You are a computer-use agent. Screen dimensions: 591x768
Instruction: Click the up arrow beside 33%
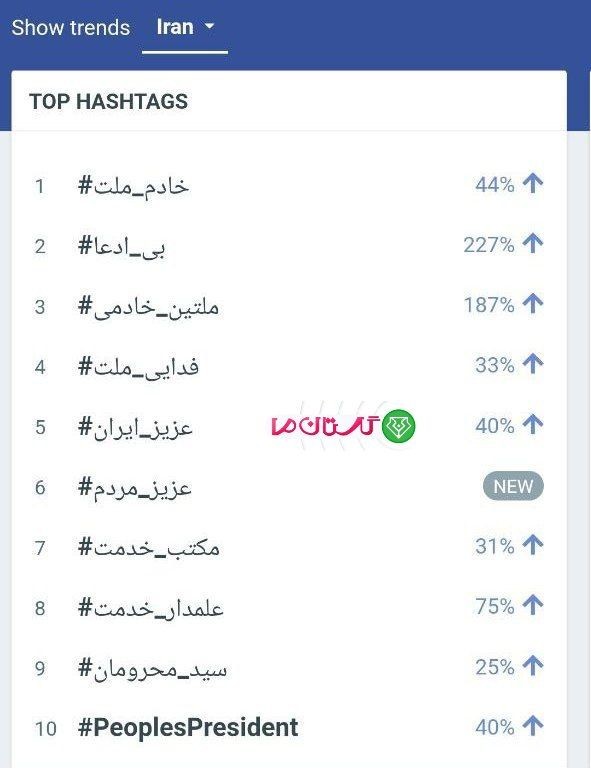coord(533,364)
